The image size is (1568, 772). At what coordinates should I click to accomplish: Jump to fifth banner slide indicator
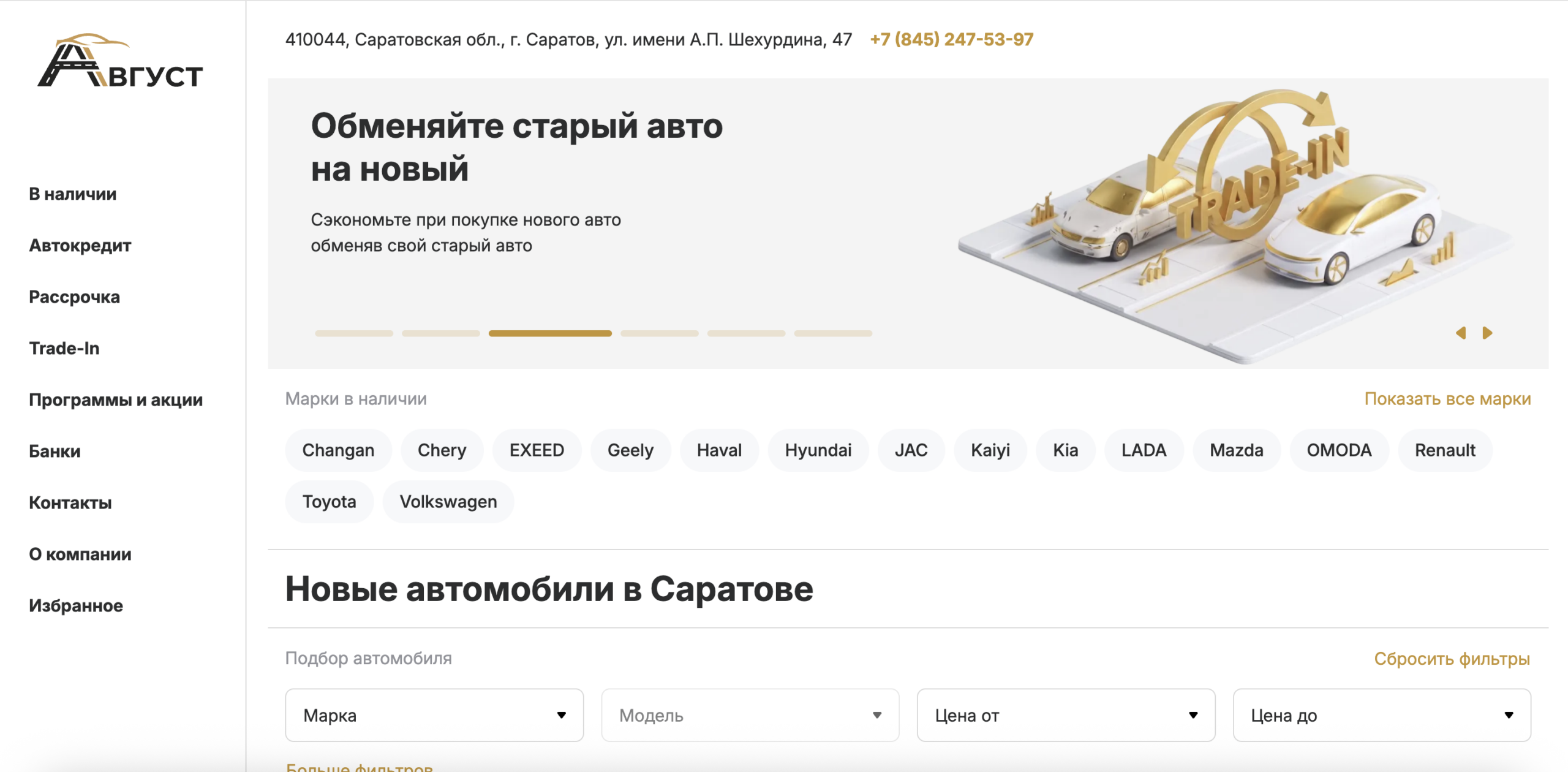pyautogui.click(x=747, y=333)
